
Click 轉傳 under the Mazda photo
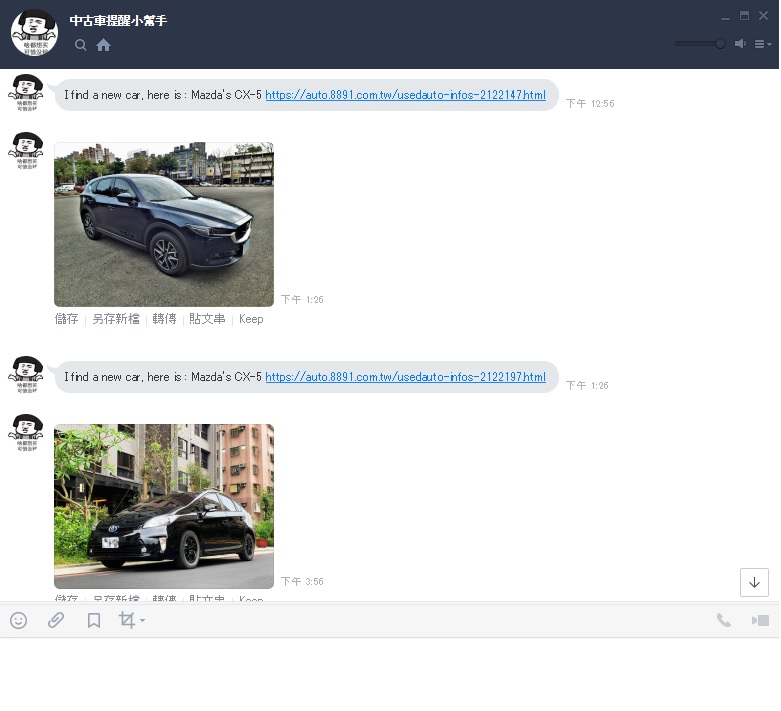164,319
